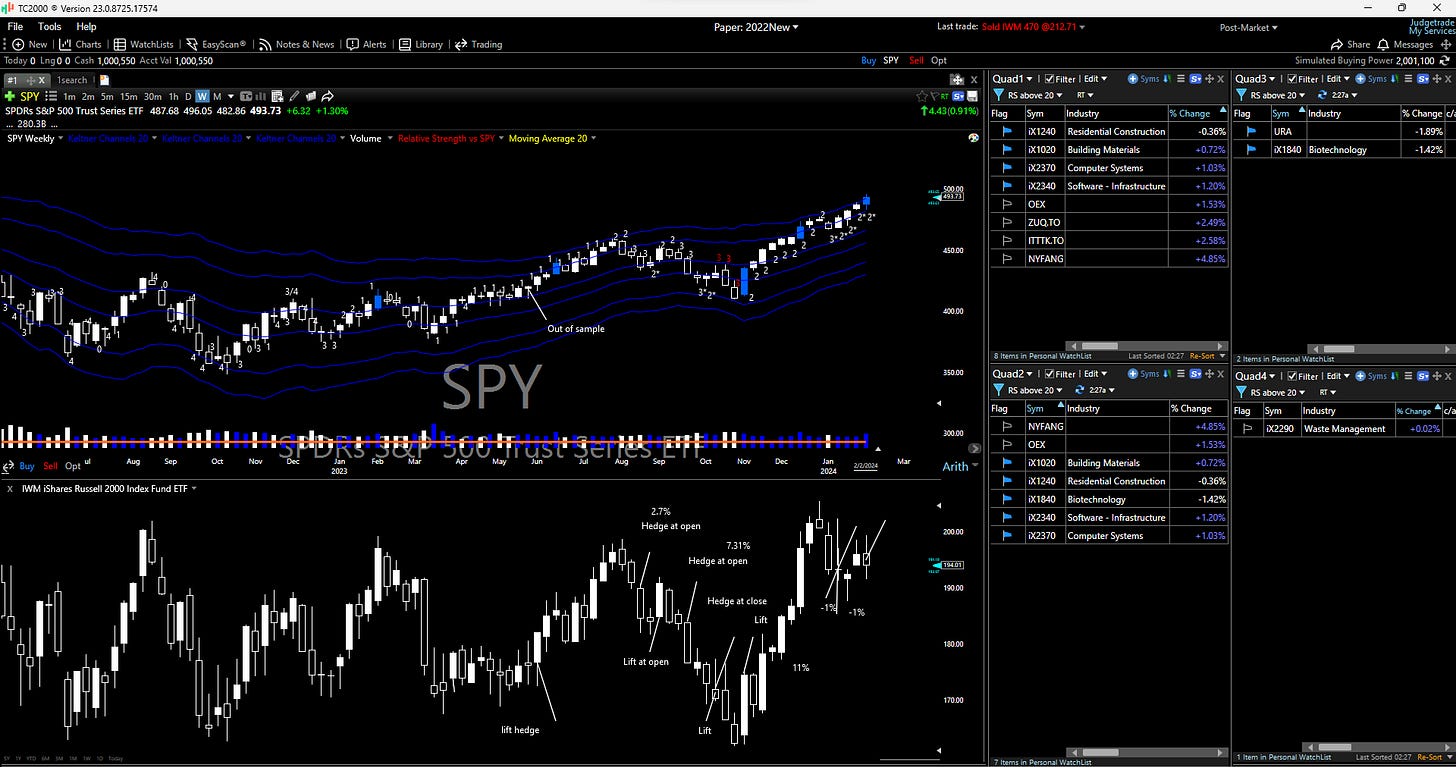Toggle flag for URA in Quad3

pos(1249,131)
